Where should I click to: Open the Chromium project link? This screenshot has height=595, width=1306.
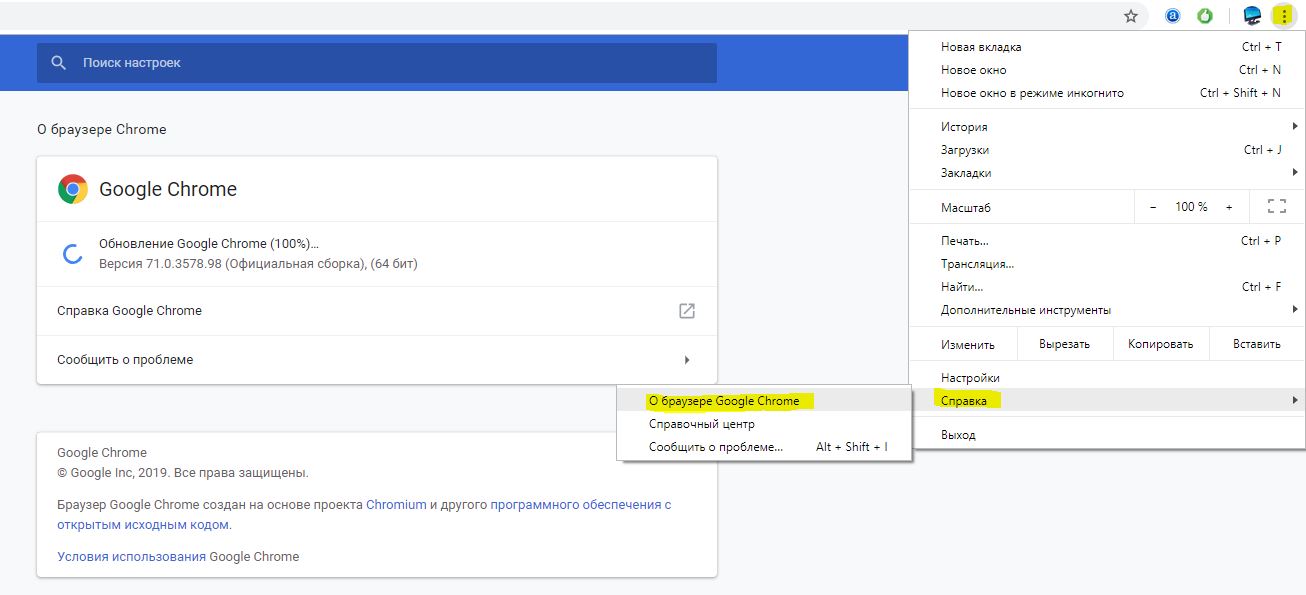click(396, 505)
